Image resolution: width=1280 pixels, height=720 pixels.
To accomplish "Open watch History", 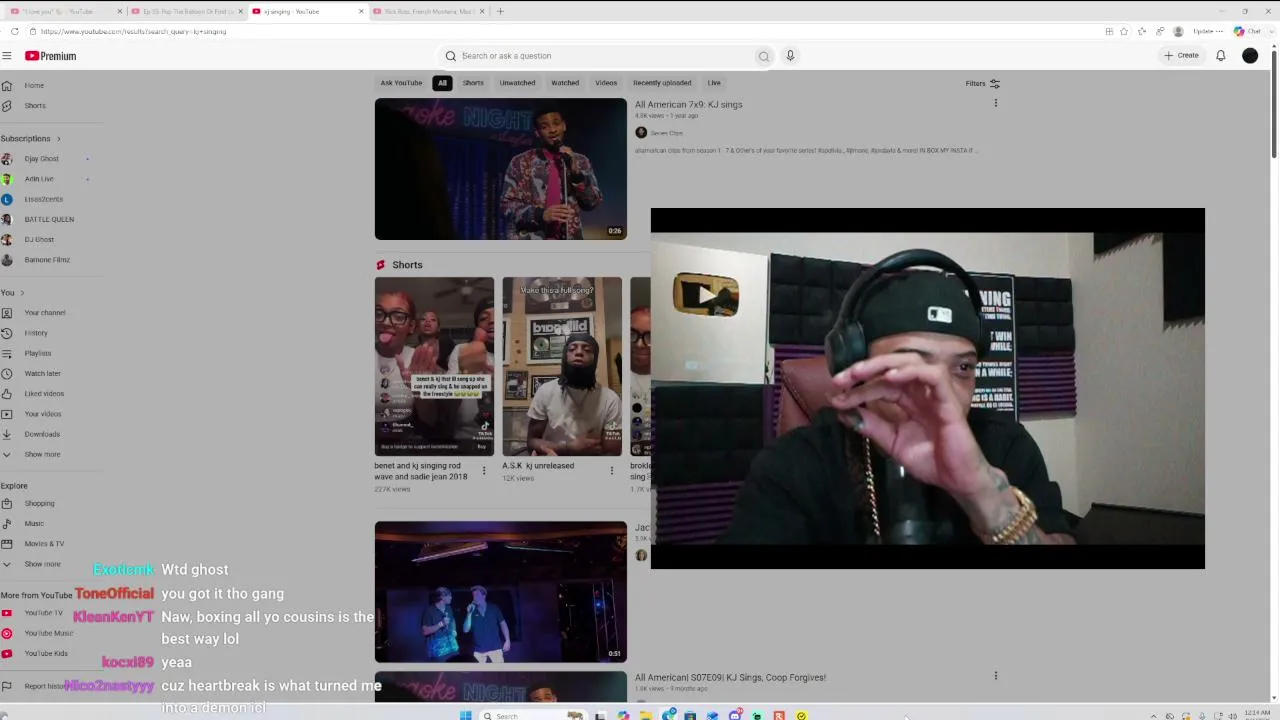I will [x=36, y=333].
